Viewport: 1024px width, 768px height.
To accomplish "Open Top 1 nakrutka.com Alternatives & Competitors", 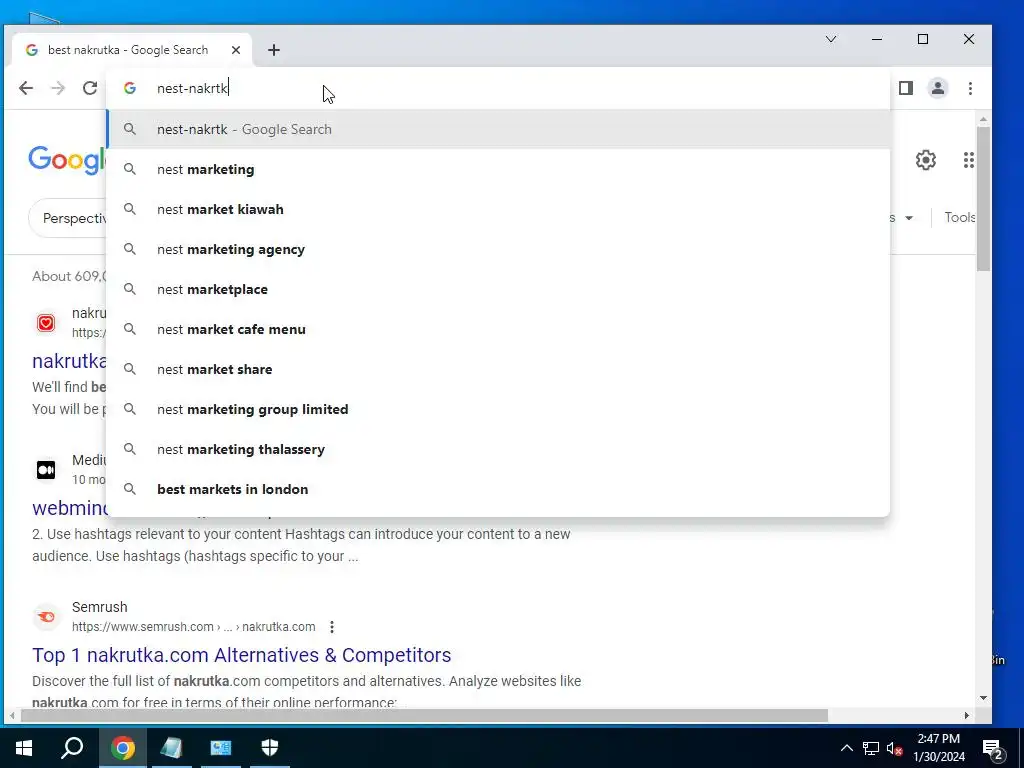I will coord(242,654).
